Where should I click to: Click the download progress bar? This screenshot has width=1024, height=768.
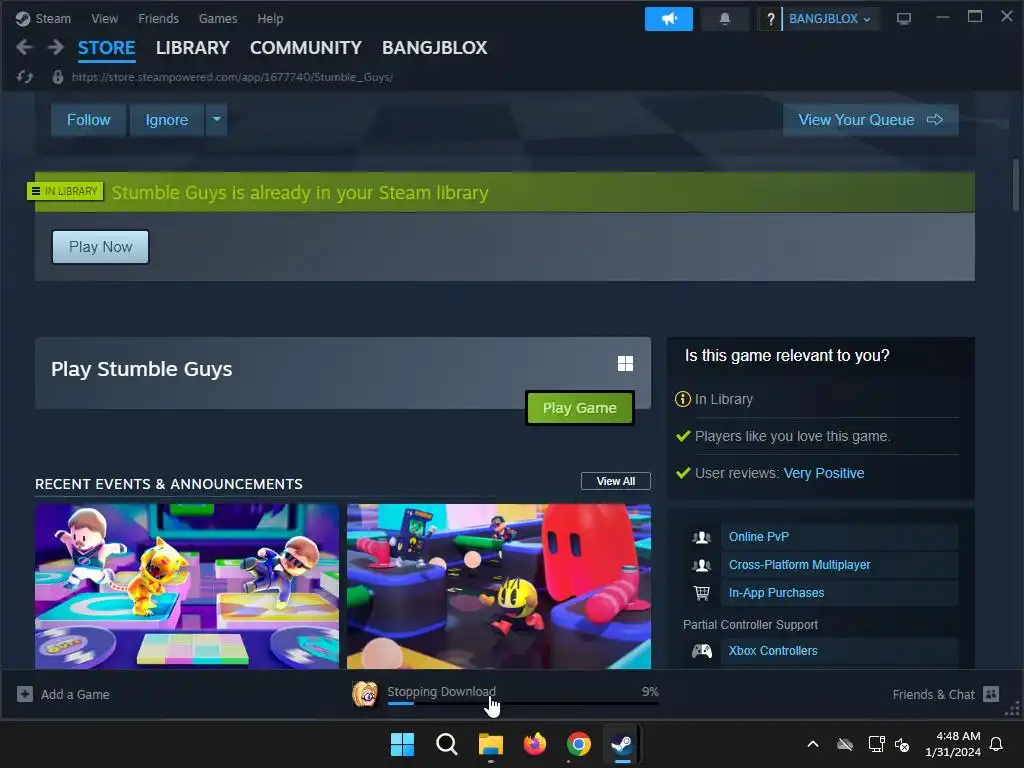(523, 703)
